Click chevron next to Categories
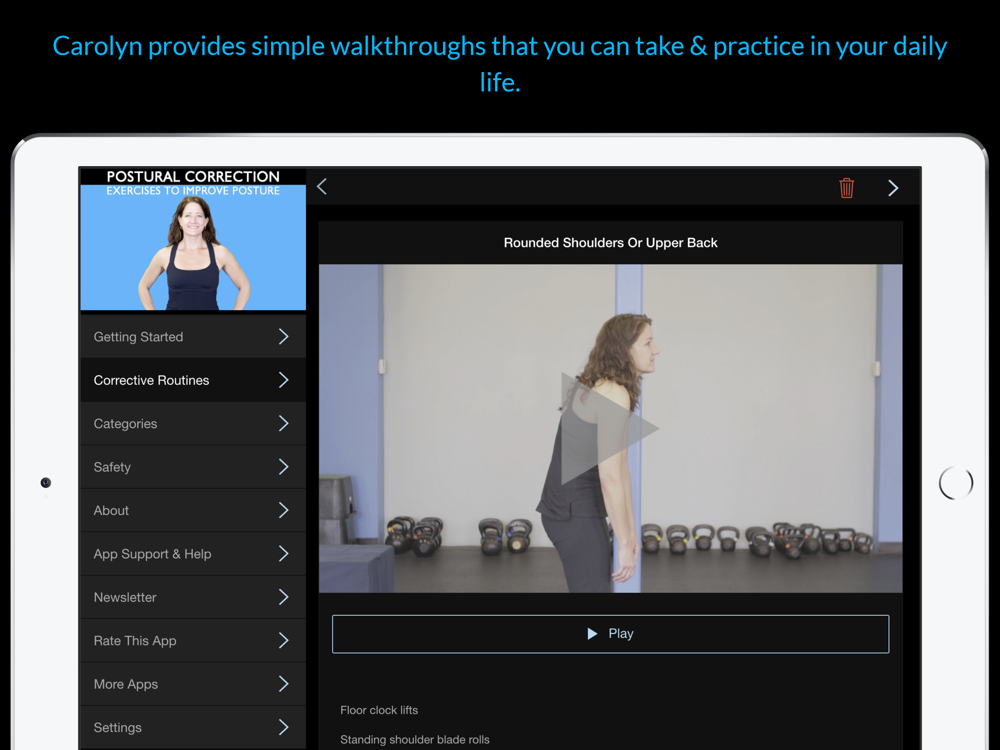 [x=284, y=423]
